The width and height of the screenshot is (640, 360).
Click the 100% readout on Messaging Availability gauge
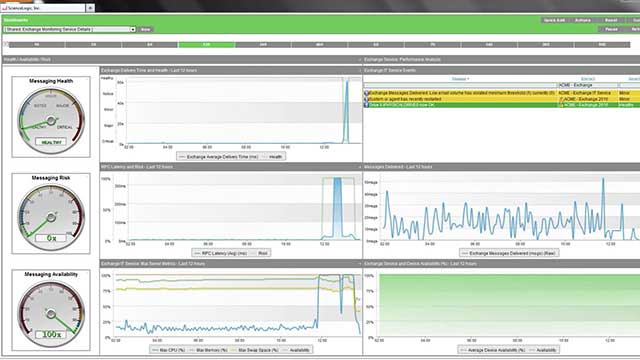coord(51,334)
